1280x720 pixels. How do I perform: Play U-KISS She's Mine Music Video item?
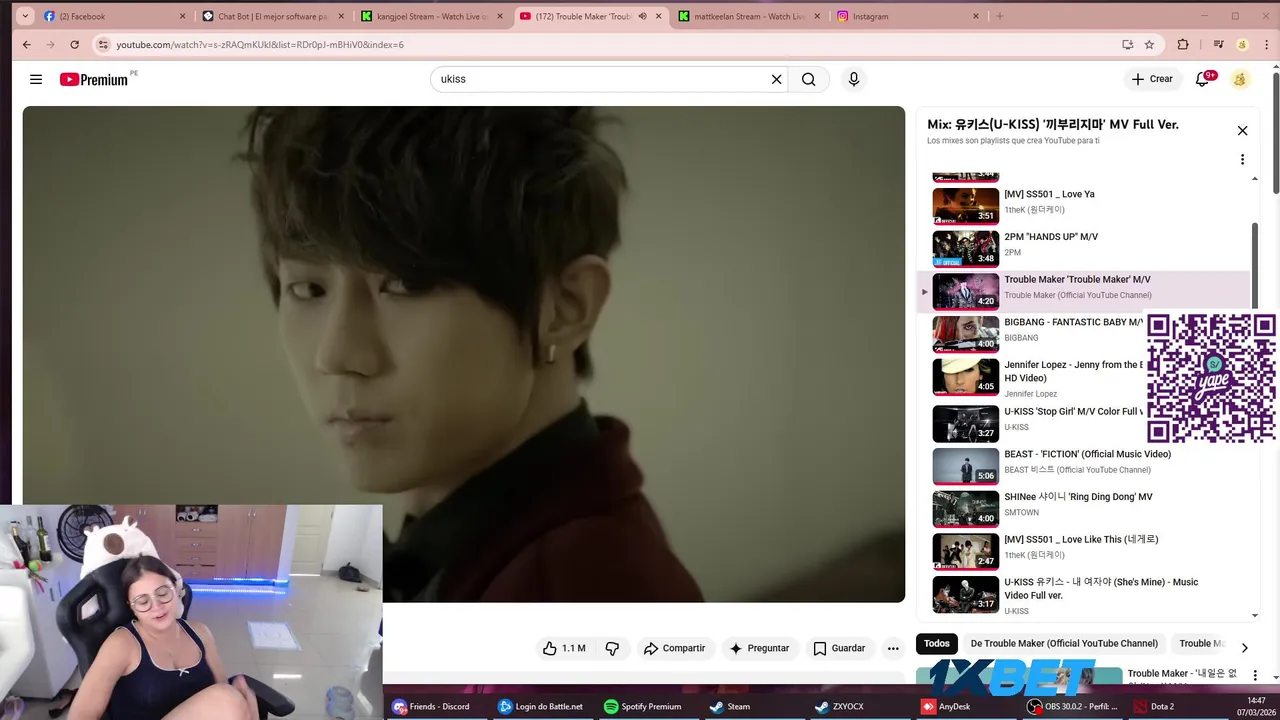tap(1084, 595)
